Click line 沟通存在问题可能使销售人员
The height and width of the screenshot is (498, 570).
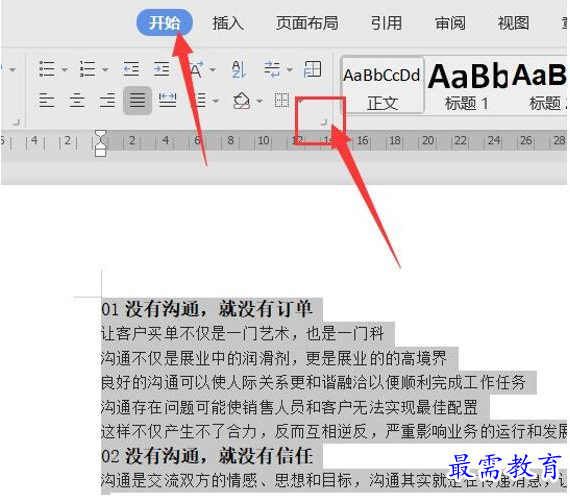[x=289, y=407]
